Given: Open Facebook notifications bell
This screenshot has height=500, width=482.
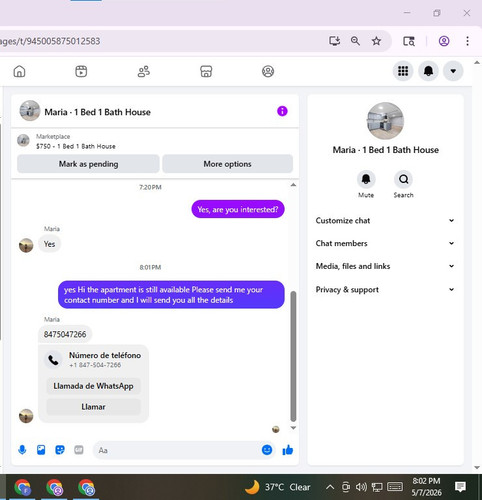Looking at the screenshot, I should [428, 71].
